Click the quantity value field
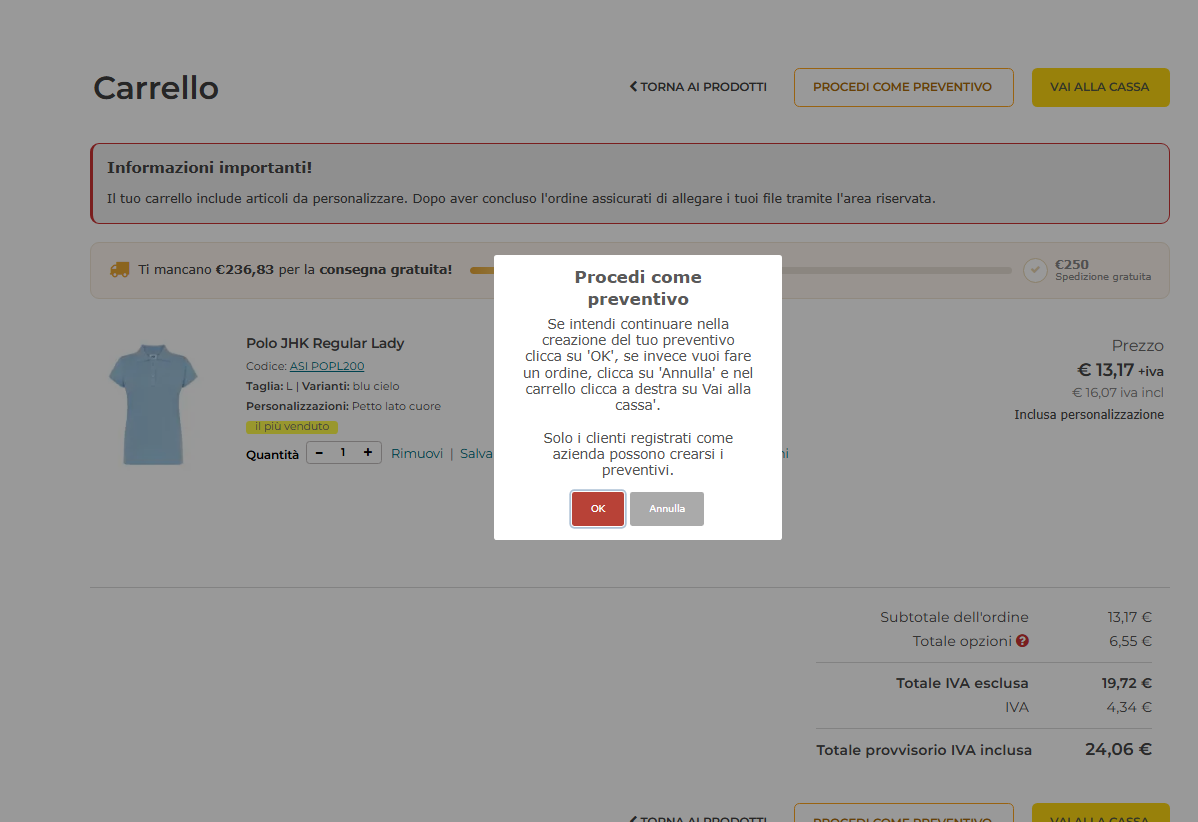 [x=343, y=453]
